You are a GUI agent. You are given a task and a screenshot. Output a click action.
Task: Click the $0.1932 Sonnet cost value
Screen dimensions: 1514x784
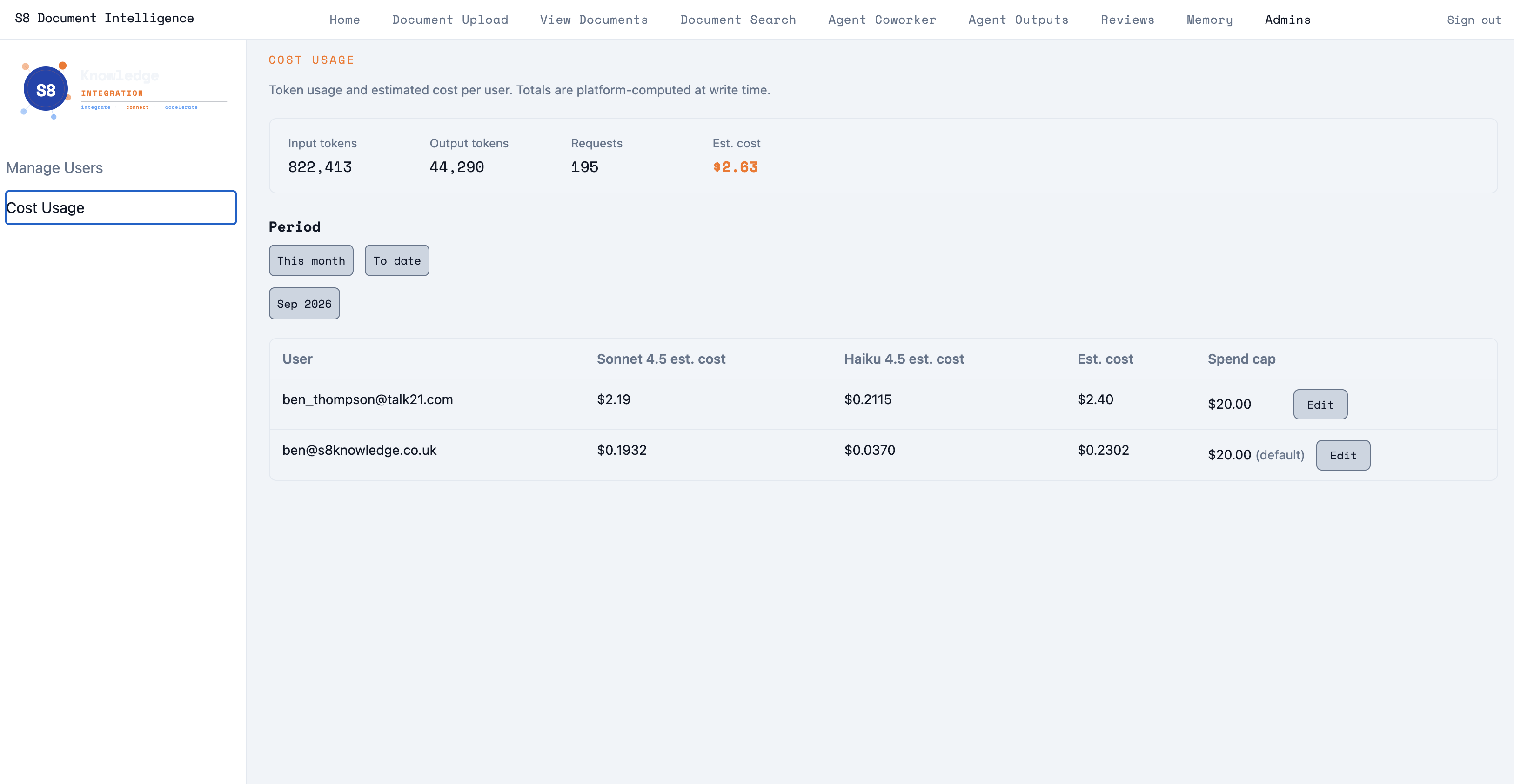pyautogui.click(x=622, y=451)
